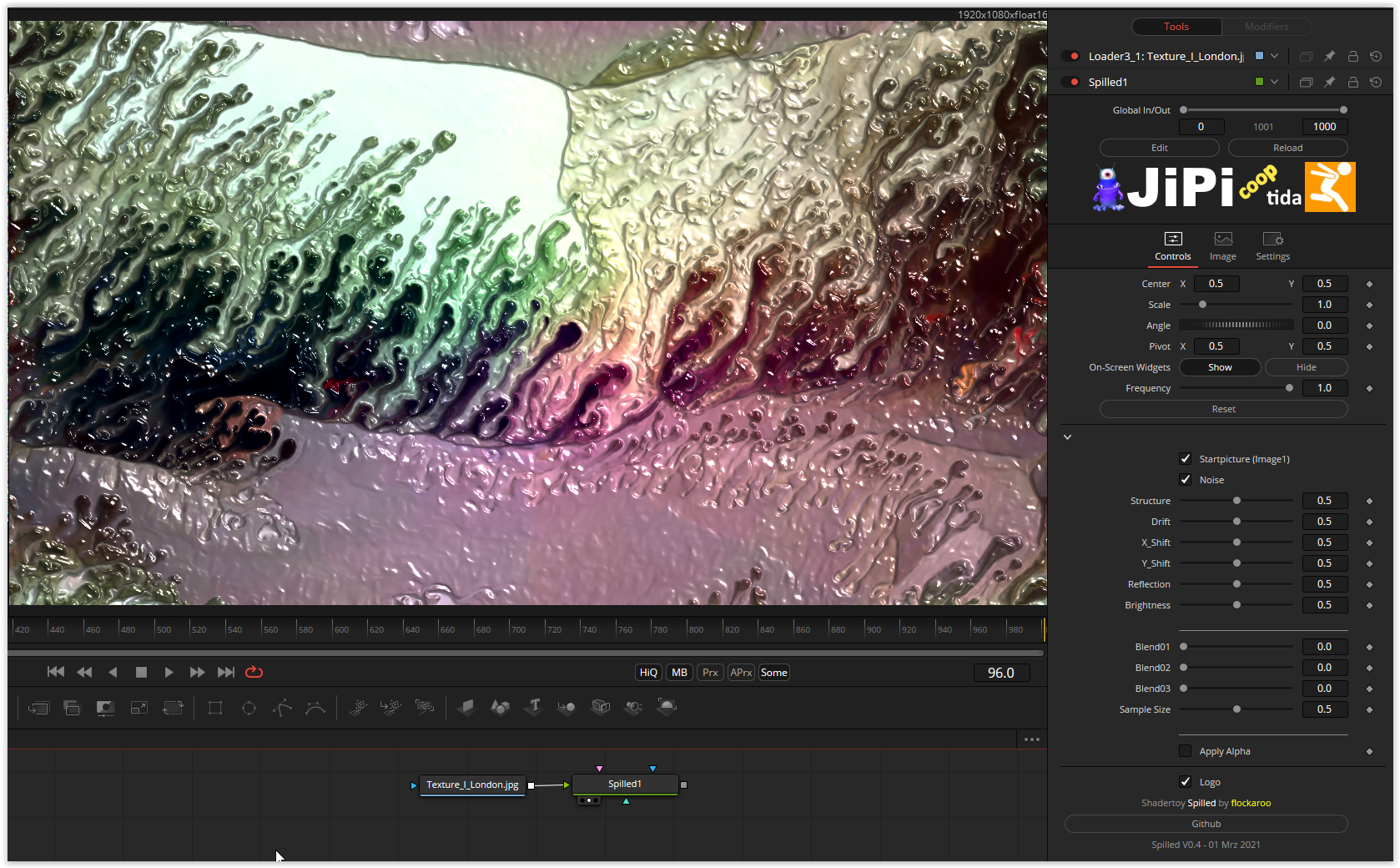Add an Image Plane 3D tool
Image resolution: width=1400 pixels, height=868 pixels.
coord(466,708)
